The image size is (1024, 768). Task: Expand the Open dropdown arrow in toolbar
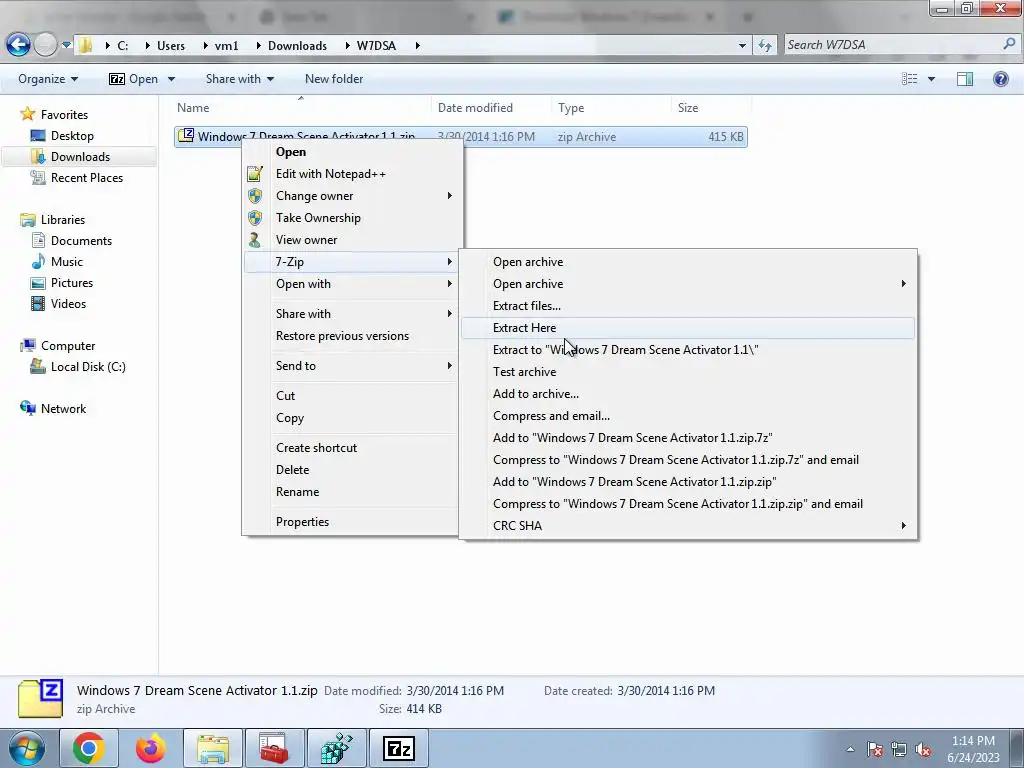(x=171, y=79)
